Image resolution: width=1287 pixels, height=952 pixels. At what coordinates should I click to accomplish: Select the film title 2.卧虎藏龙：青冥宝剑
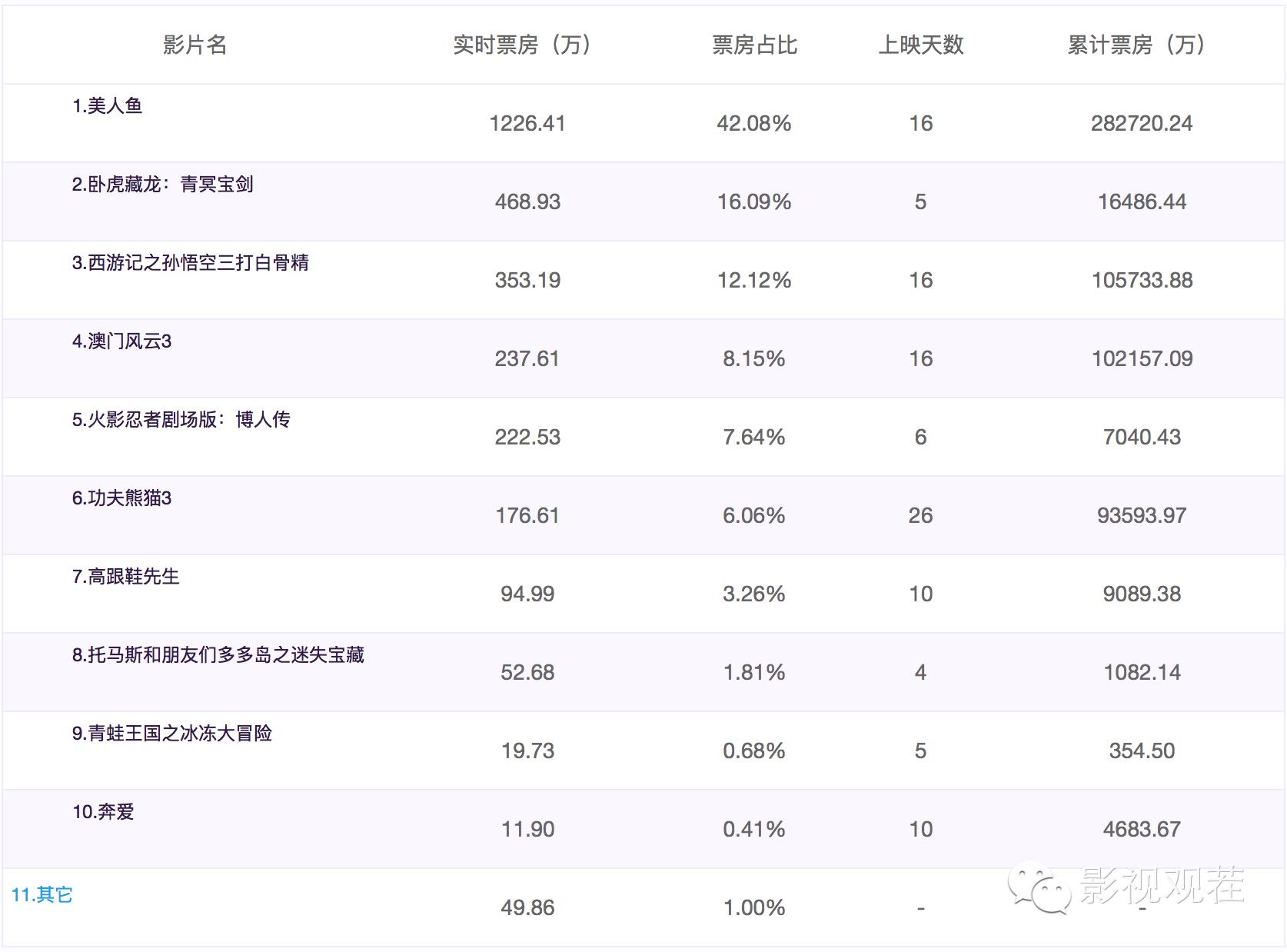point(163,185)
